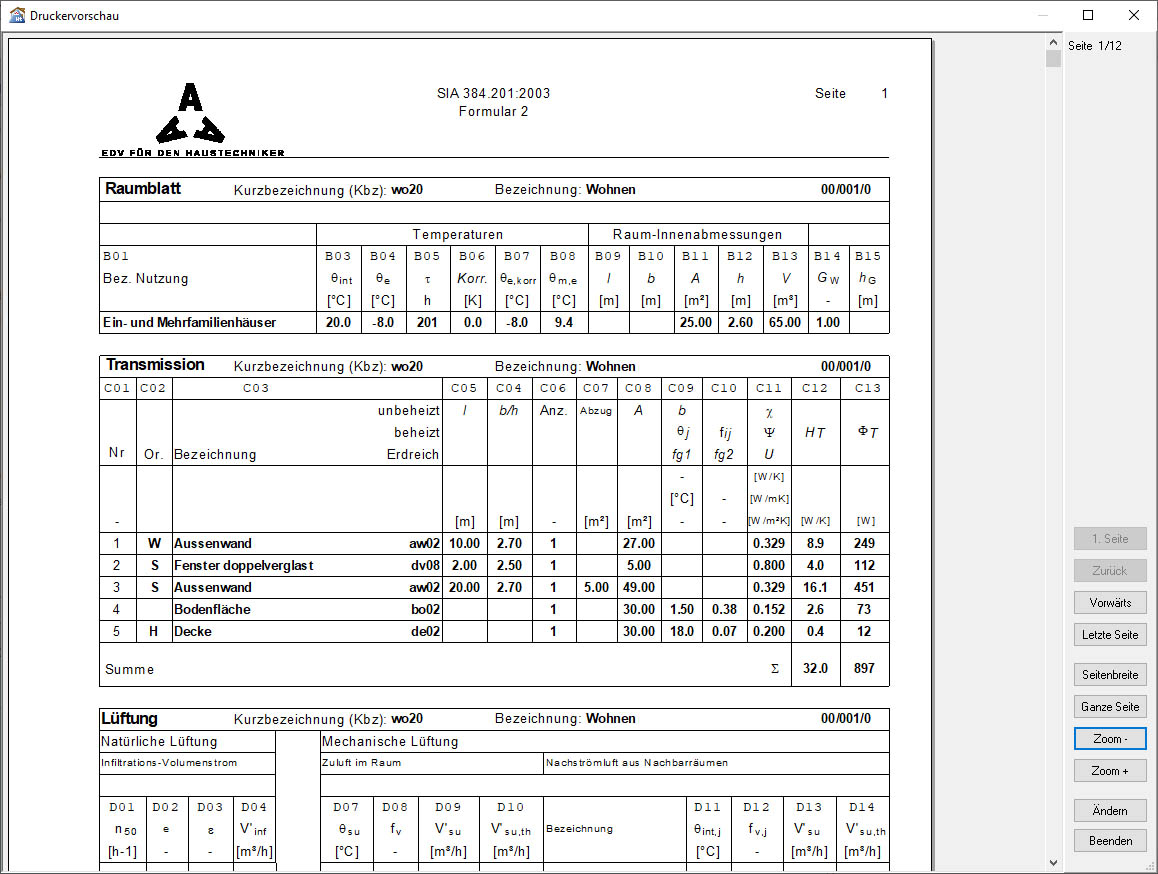Click the Zurück button
Screen dimensions: 1158x874
[x=1110, y=570]
